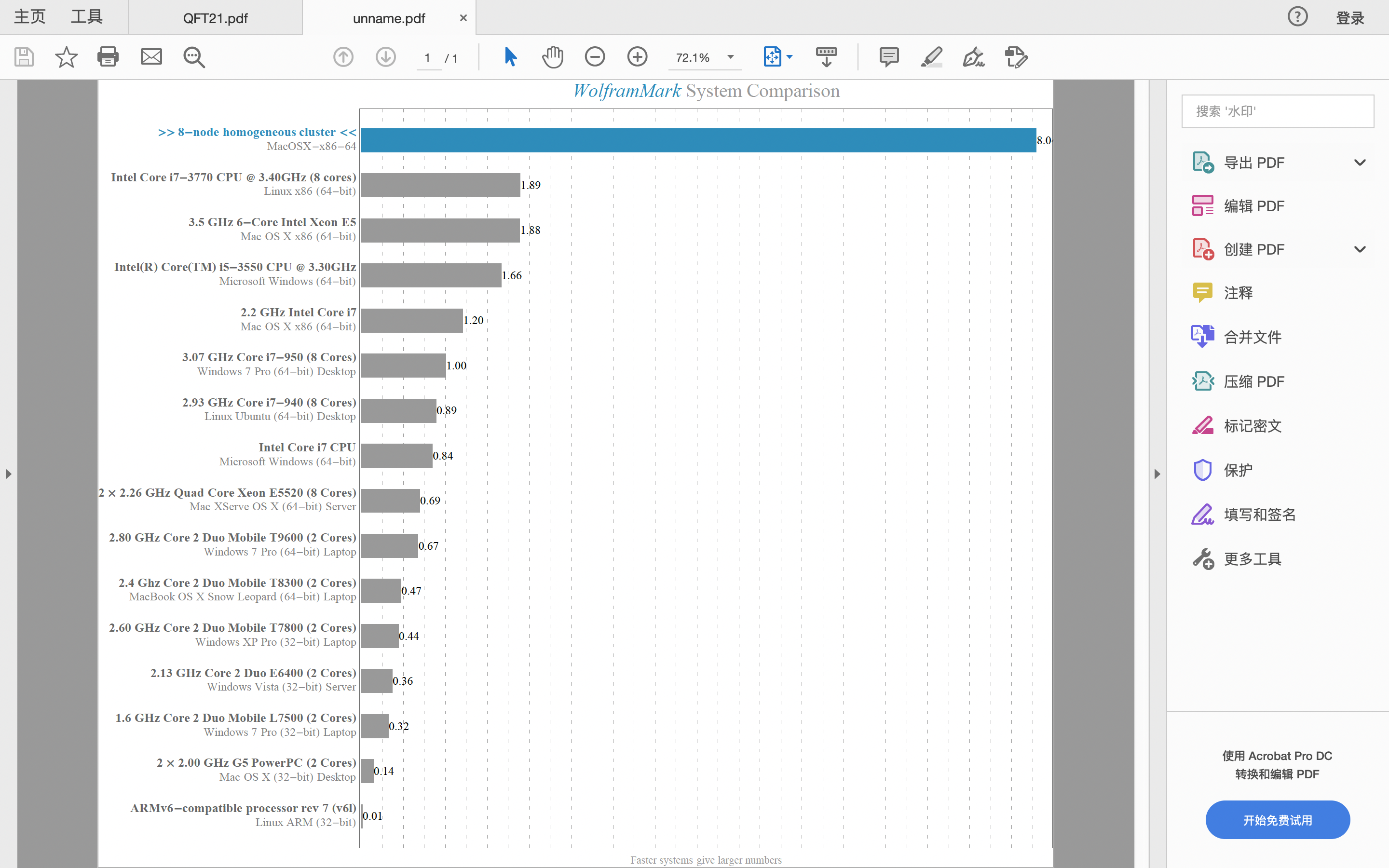The height and width of the screenshot is (868, 1389).
Task: Choose the arrow selection tool
Action: (x=510, y=57)
